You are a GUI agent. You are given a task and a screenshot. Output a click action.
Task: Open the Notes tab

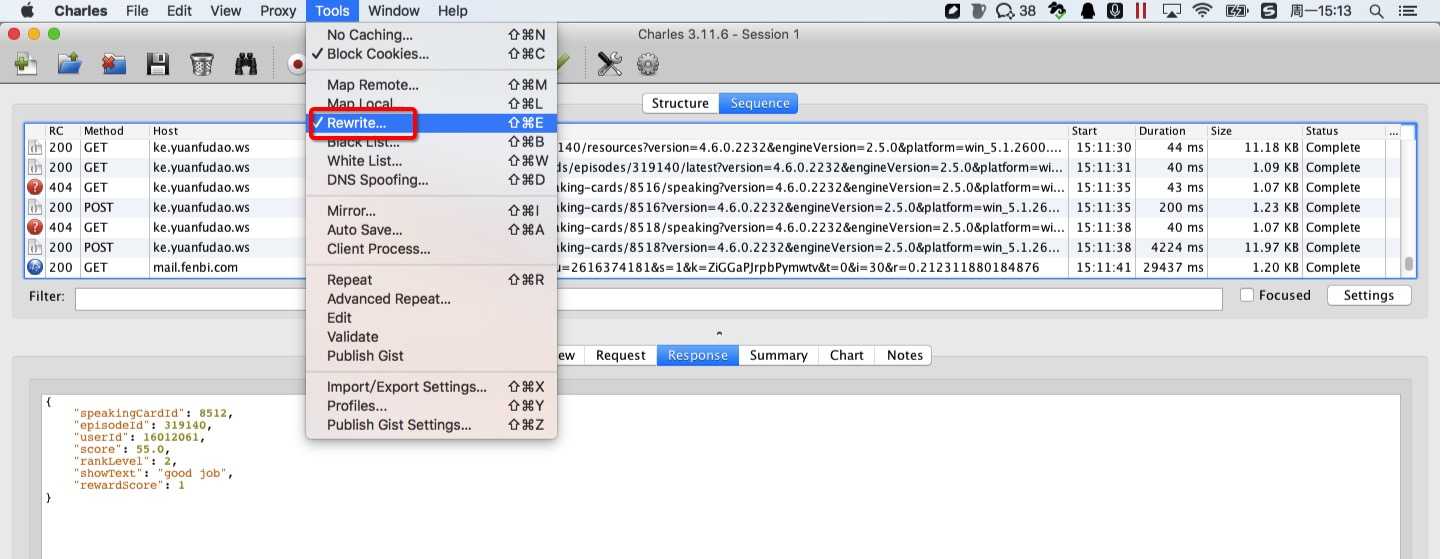pyautogui.click(x=904, y=355)
